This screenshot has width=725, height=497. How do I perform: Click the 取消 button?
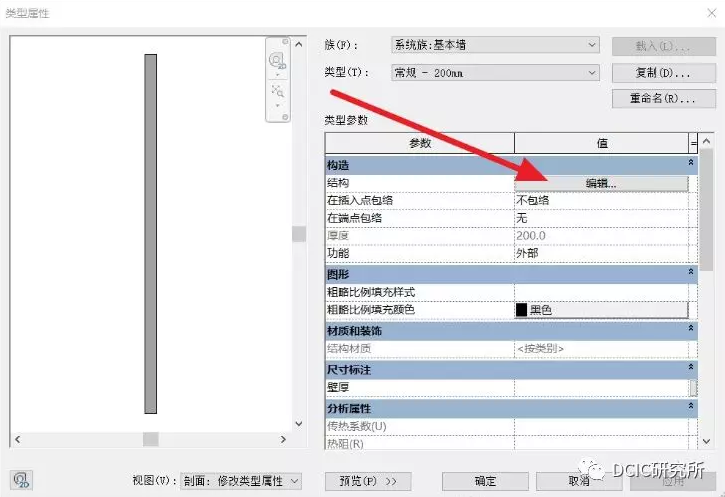coord(579,481)
